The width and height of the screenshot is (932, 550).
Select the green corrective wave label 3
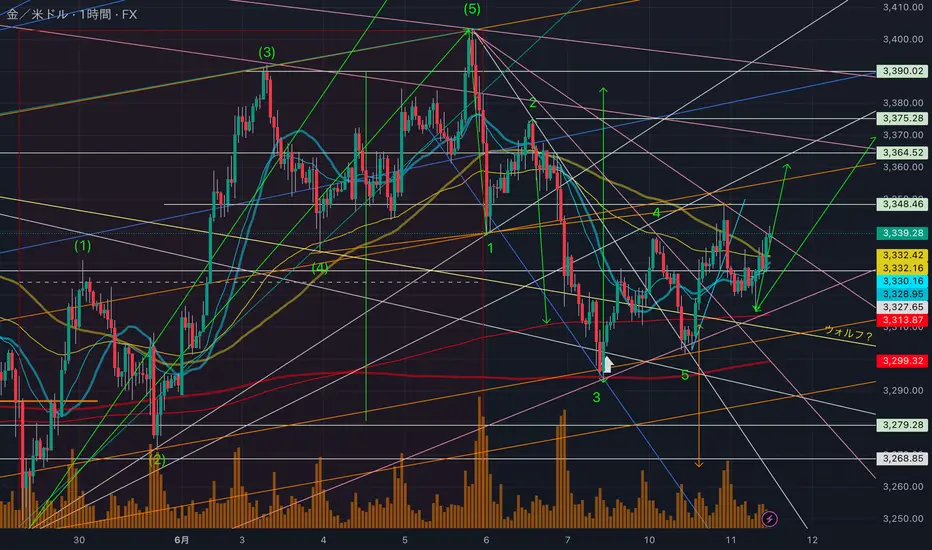596,397
